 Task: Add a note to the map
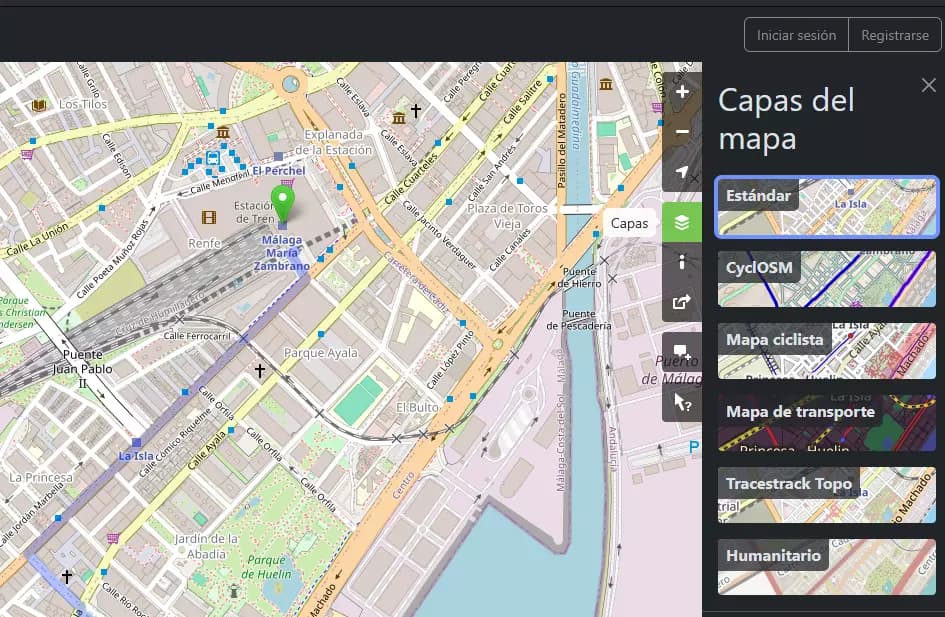click(682, 352)
